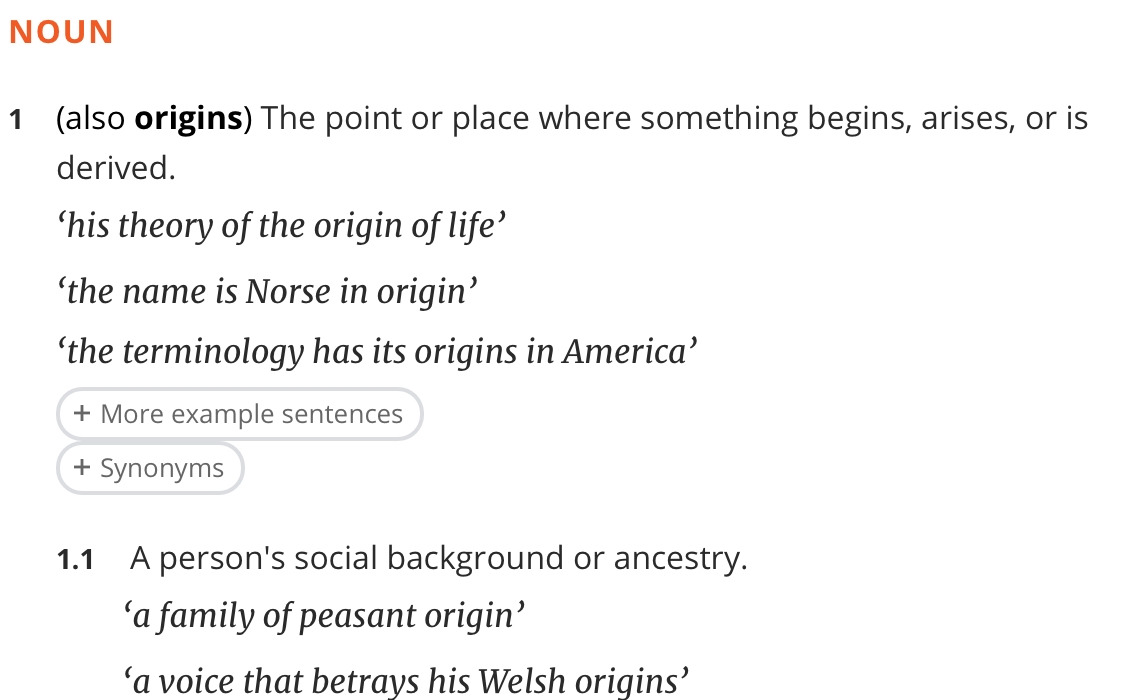Click the bold word origins
Viewport: 1128px width, 700px height.
[189, 117]
